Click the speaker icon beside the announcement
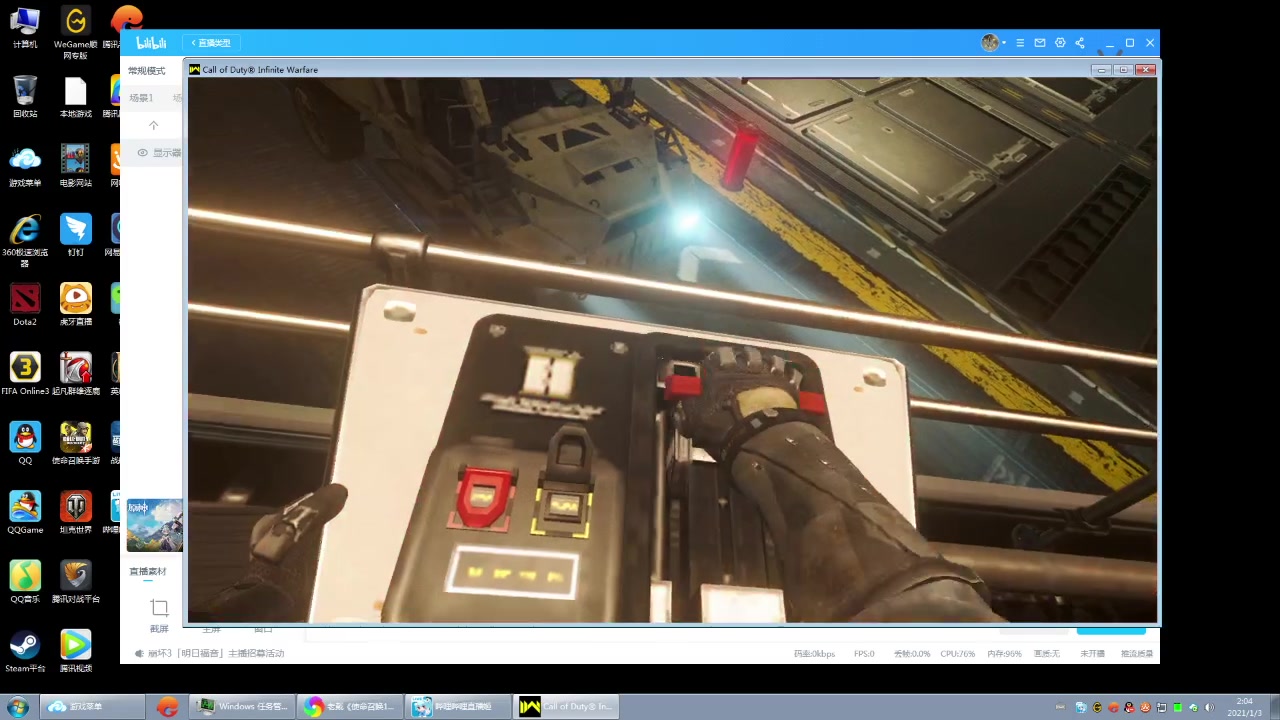This screenshot has width=1280, height=720. [139, 653]
